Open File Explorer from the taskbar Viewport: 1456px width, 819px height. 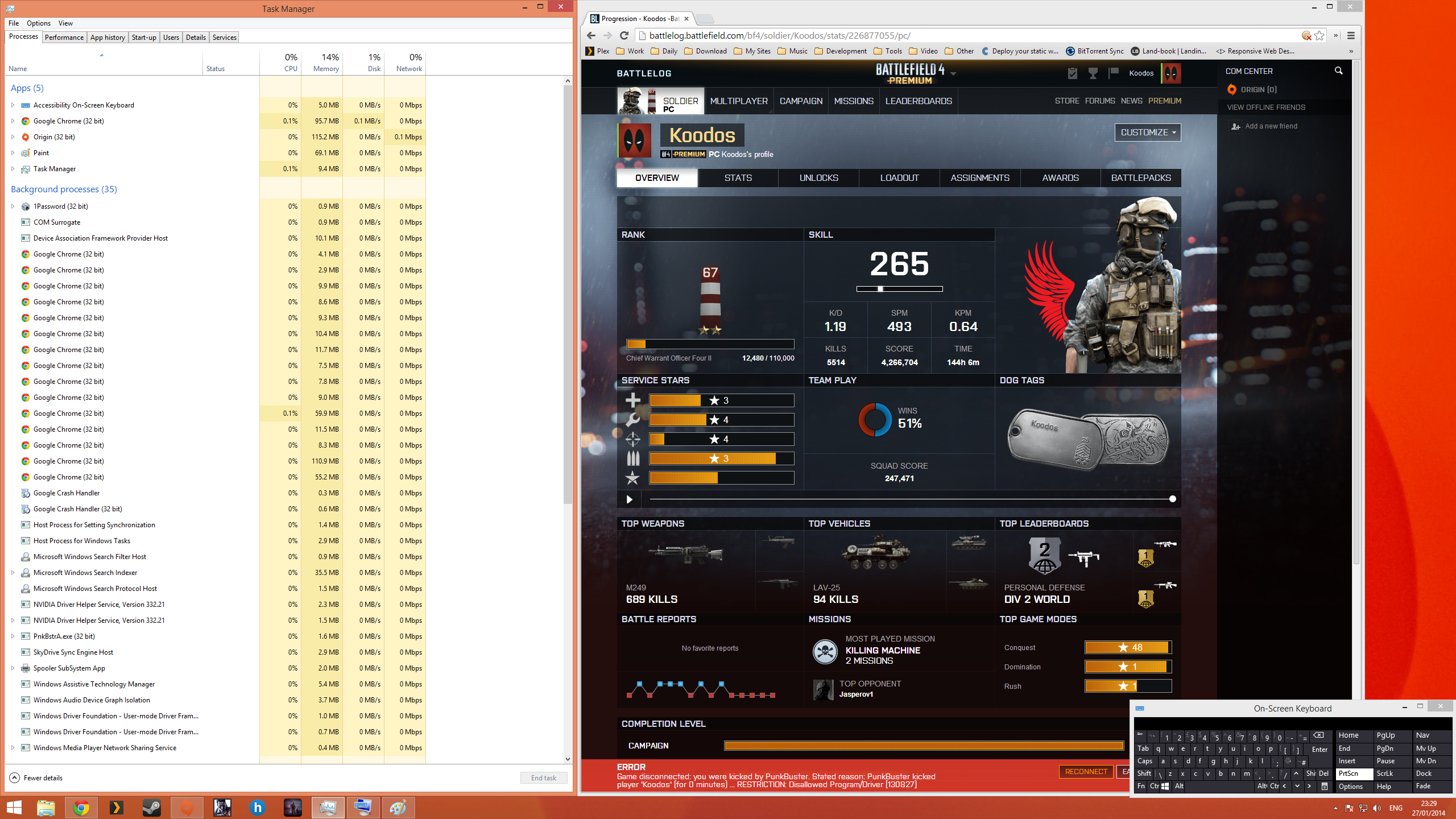click(x=45, y=808)
